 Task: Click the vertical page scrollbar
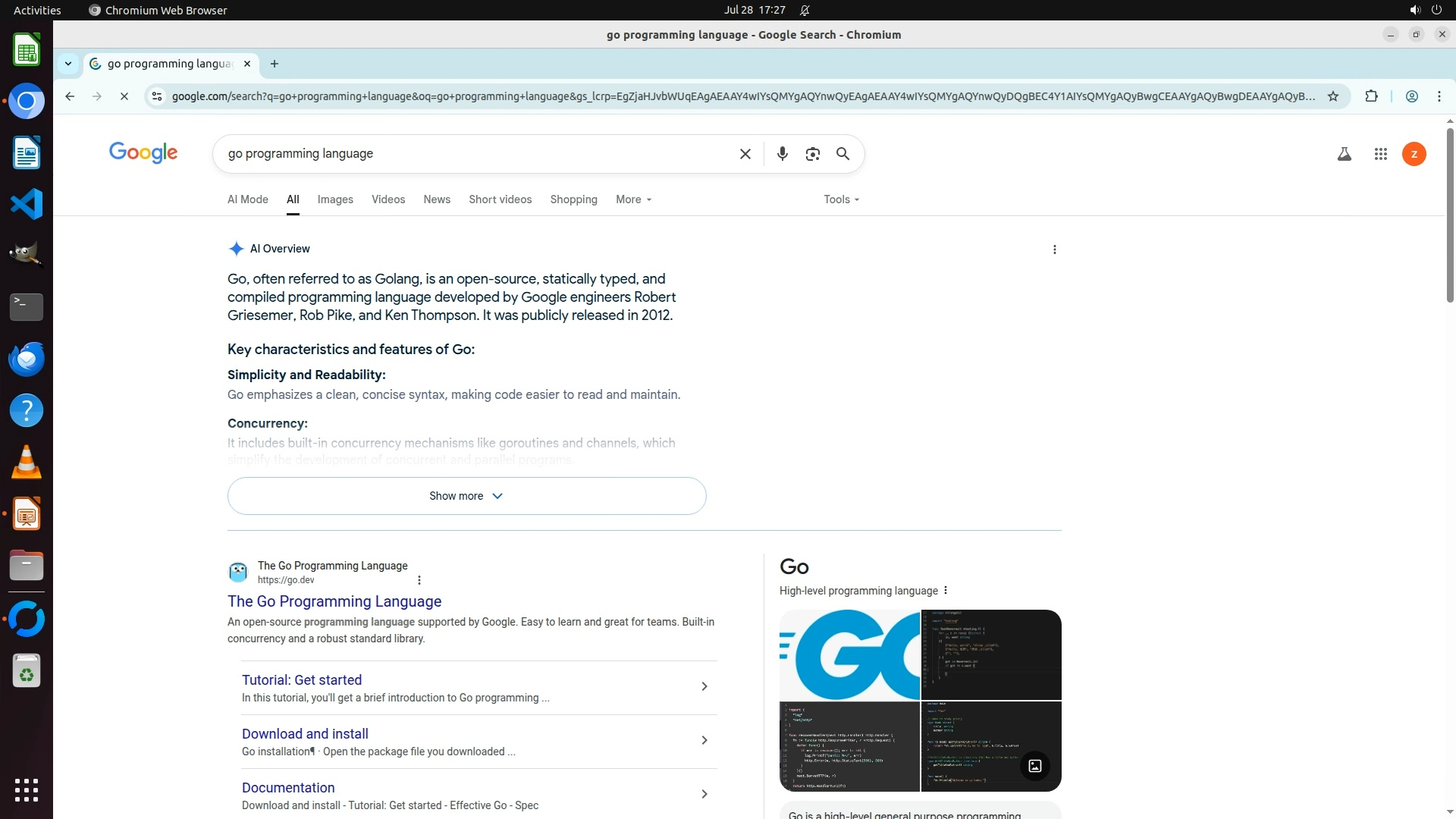coord(1450,216)
